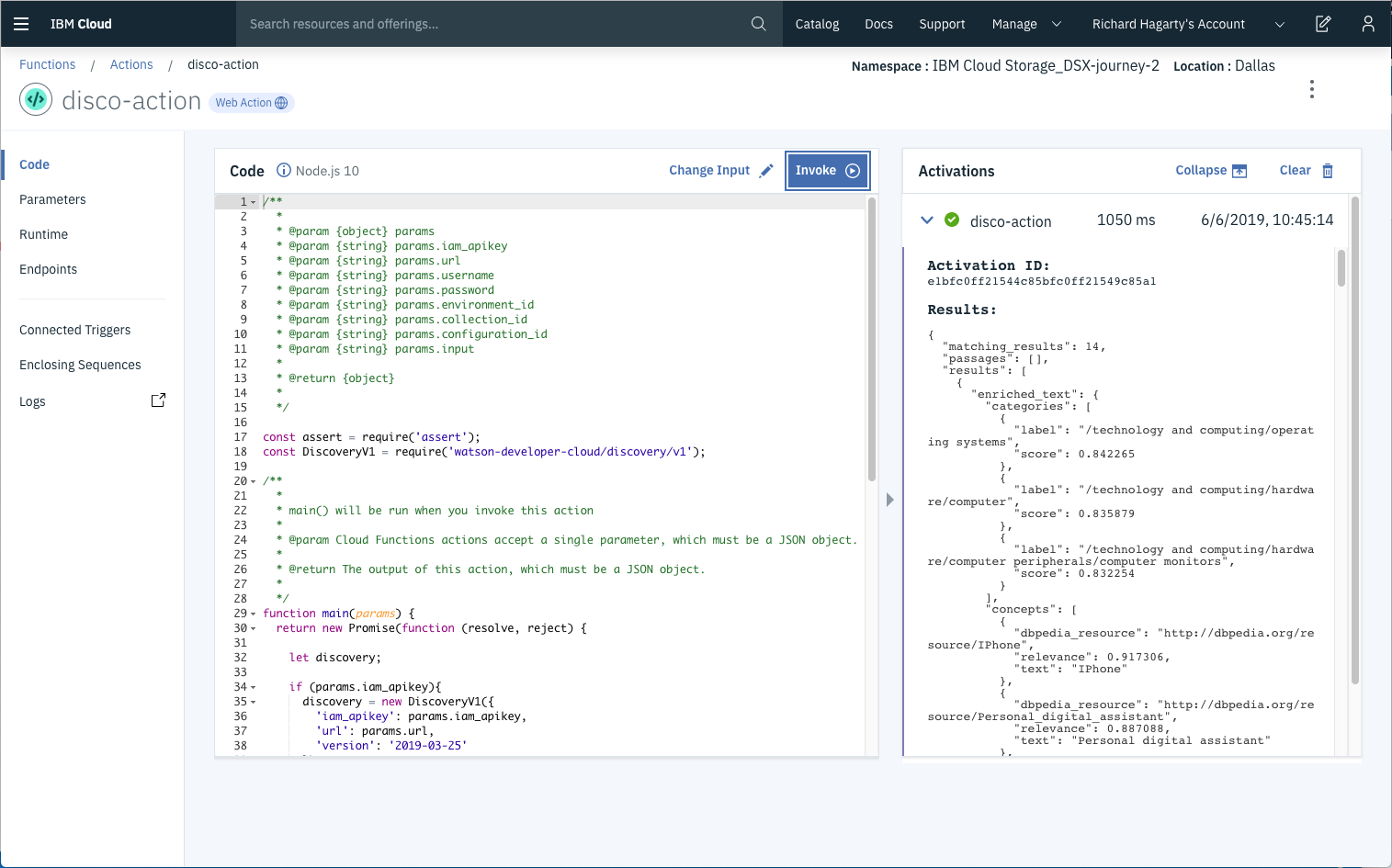Click the activation results inner scrollbar
Viewport: 1392px width, 868px height.
coord(1341,268)
